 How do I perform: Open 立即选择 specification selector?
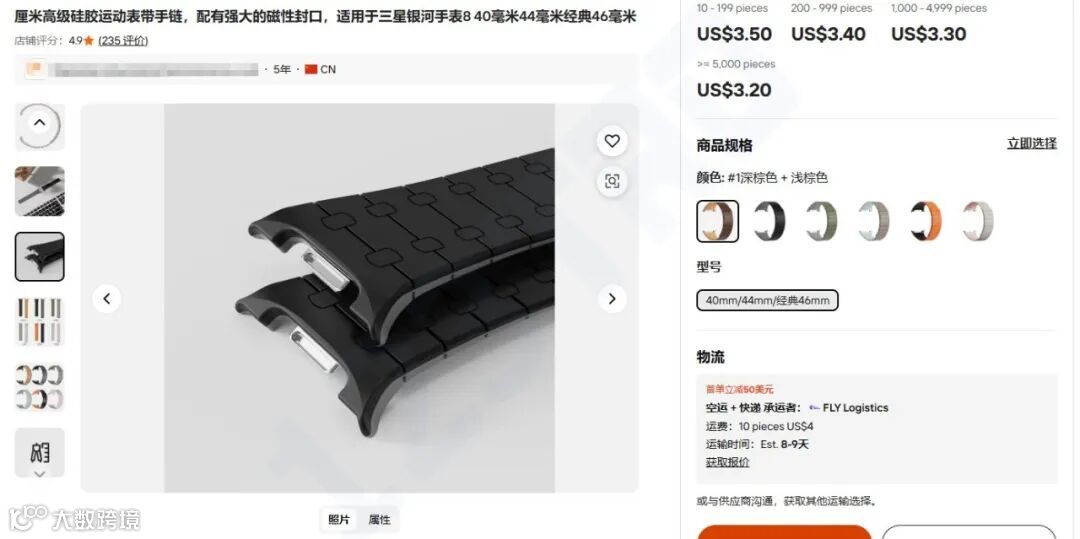(1031, 143)
